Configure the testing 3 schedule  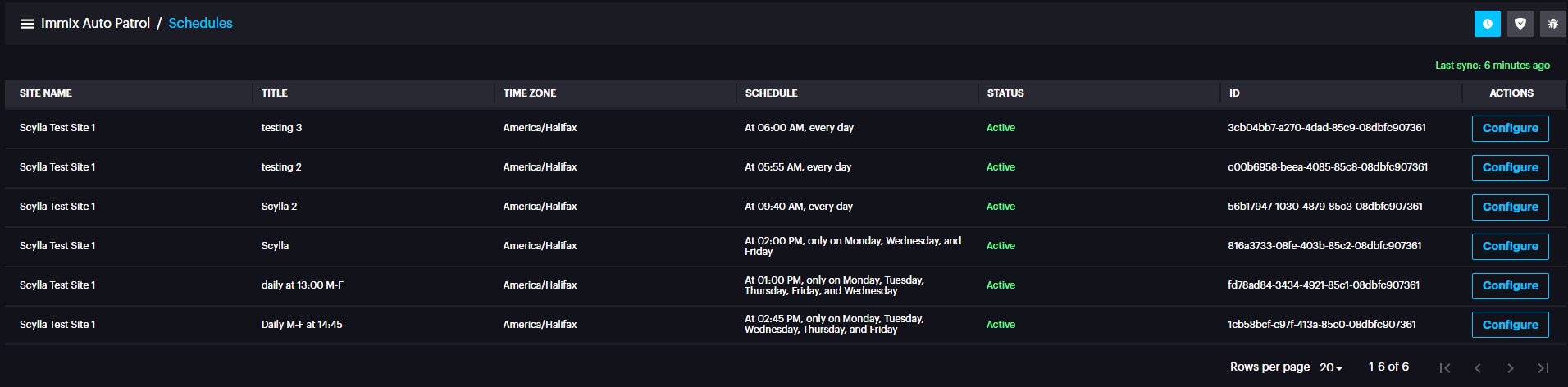1510,129
